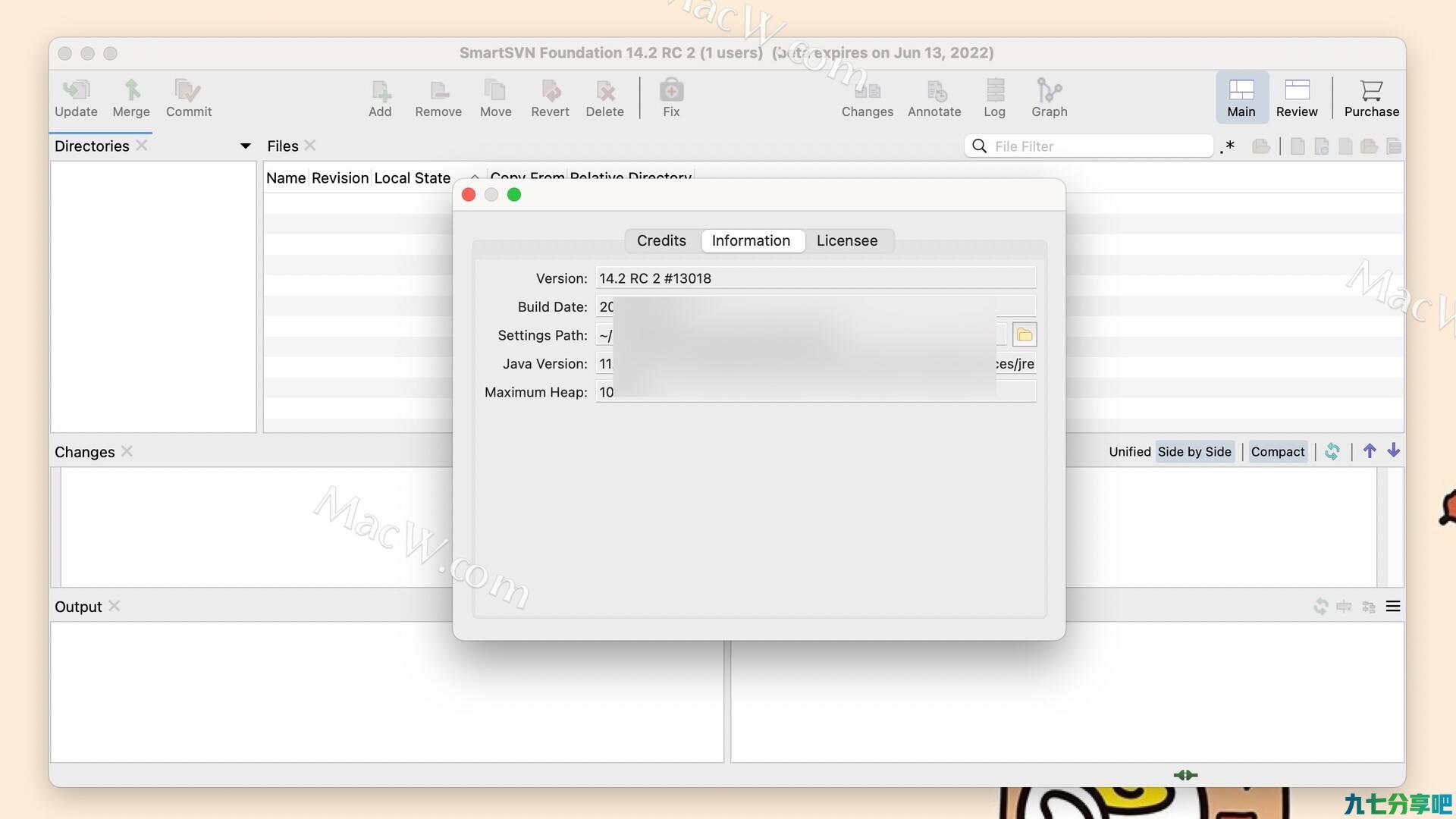The height and width of the screenshot is (819, 1456).
Task: Close the About dialog red button
Action: click(469, 195)
